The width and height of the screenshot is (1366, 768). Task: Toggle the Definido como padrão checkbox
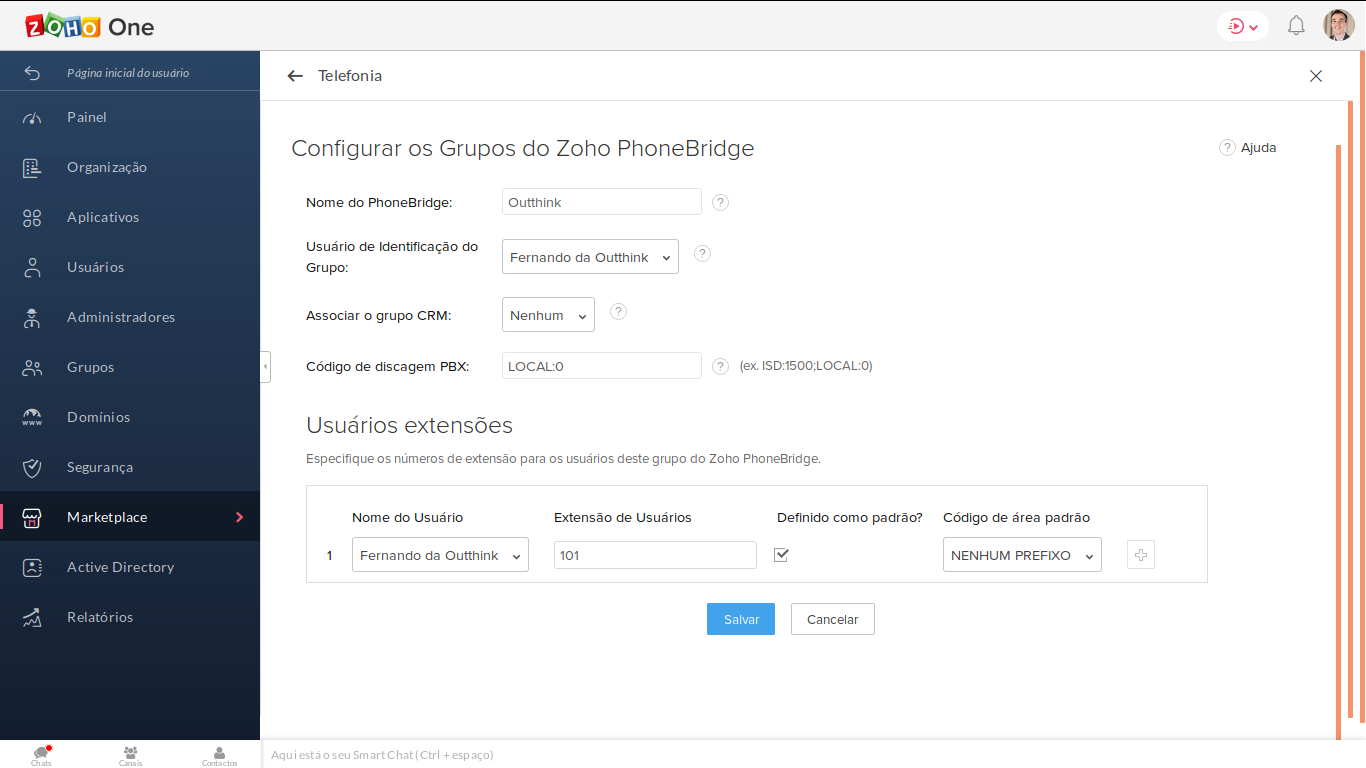(x=782, y=554)
